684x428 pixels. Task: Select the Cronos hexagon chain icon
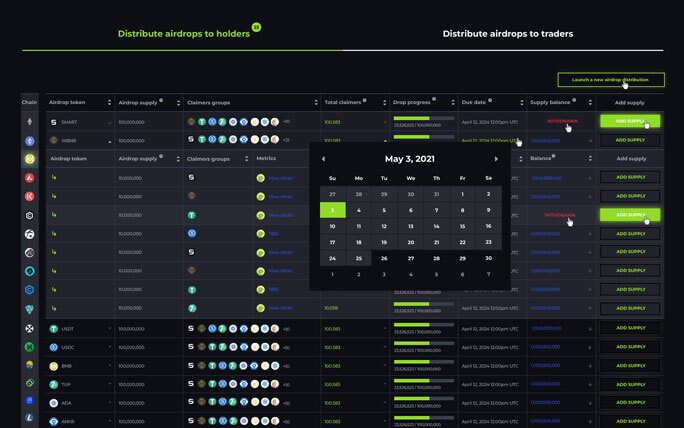[30, 216]
